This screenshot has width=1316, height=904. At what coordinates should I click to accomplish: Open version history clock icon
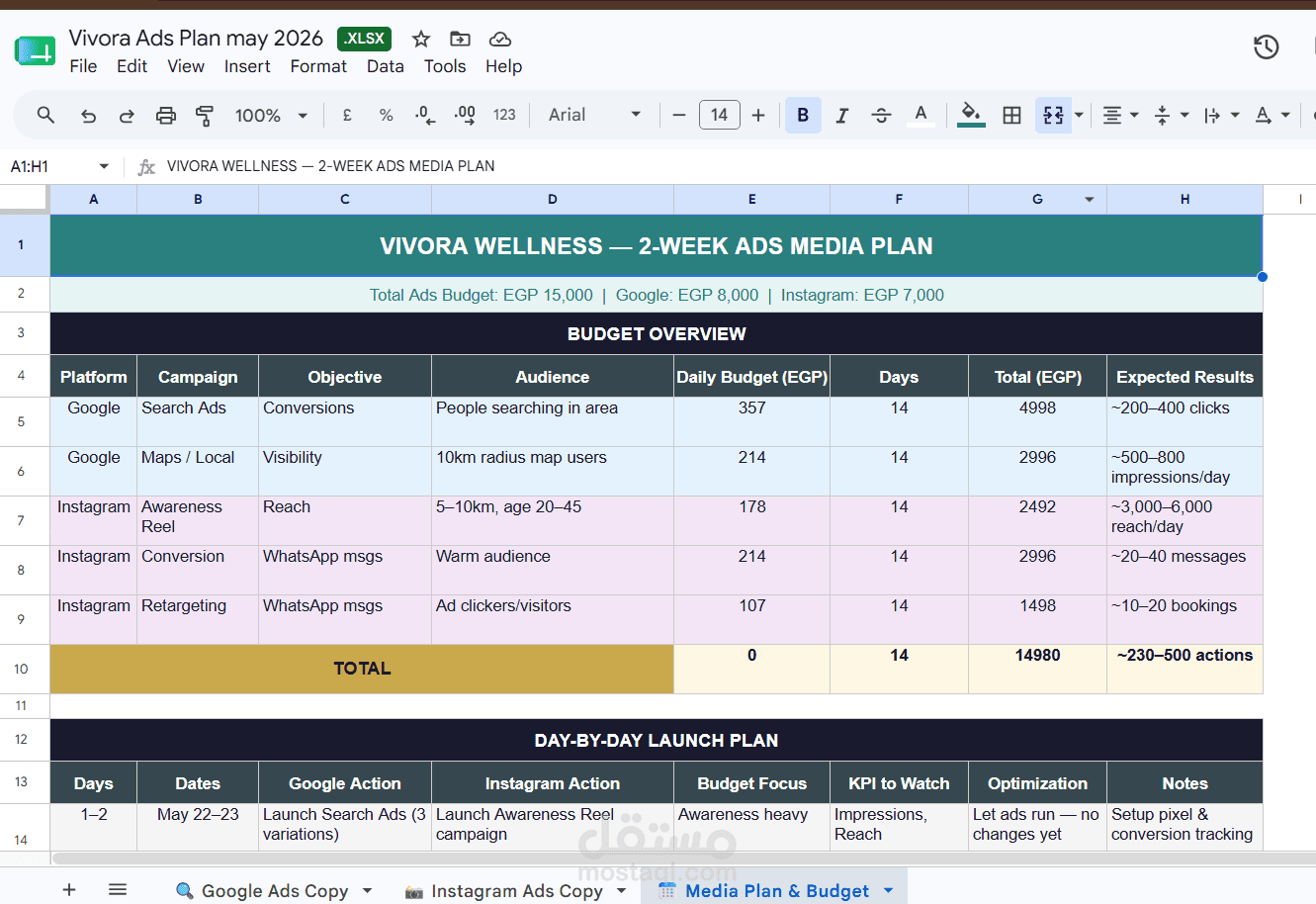(x=1266, y=46)
